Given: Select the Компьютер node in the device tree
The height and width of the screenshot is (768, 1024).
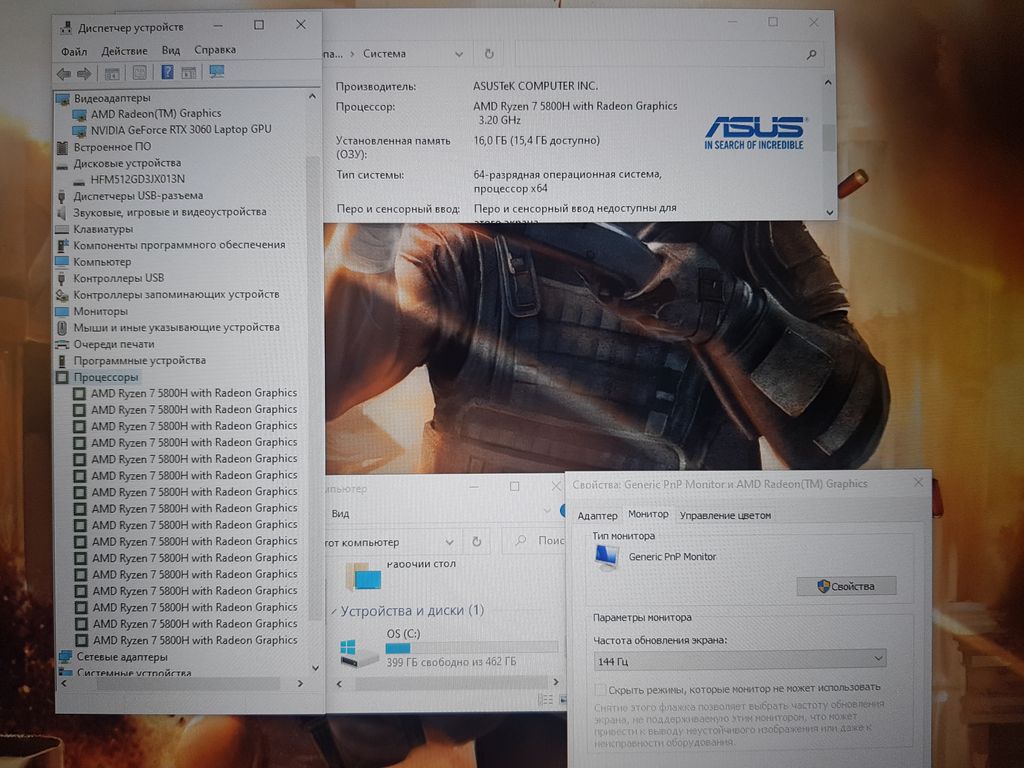Looking at the screenshot, I should pyautogui.click(x=102, y=262).
